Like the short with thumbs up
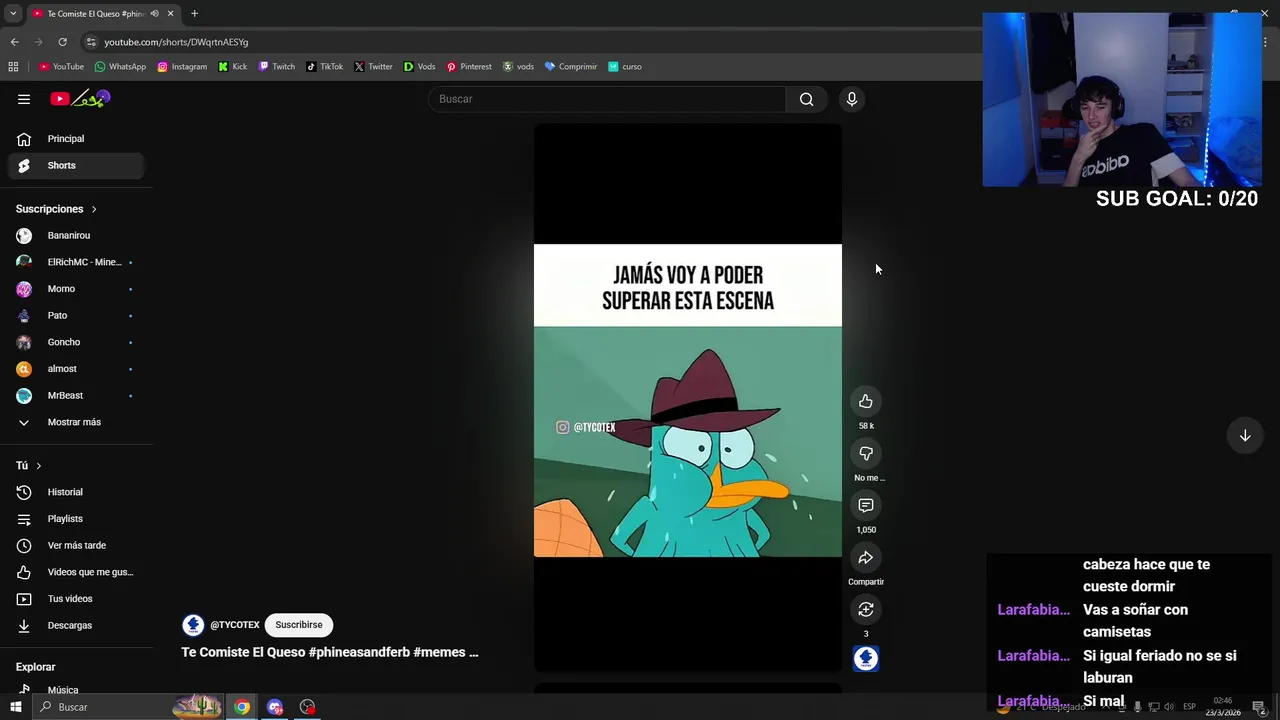The width and height of the screenshot is (1280, 720). tap(866, 401)
